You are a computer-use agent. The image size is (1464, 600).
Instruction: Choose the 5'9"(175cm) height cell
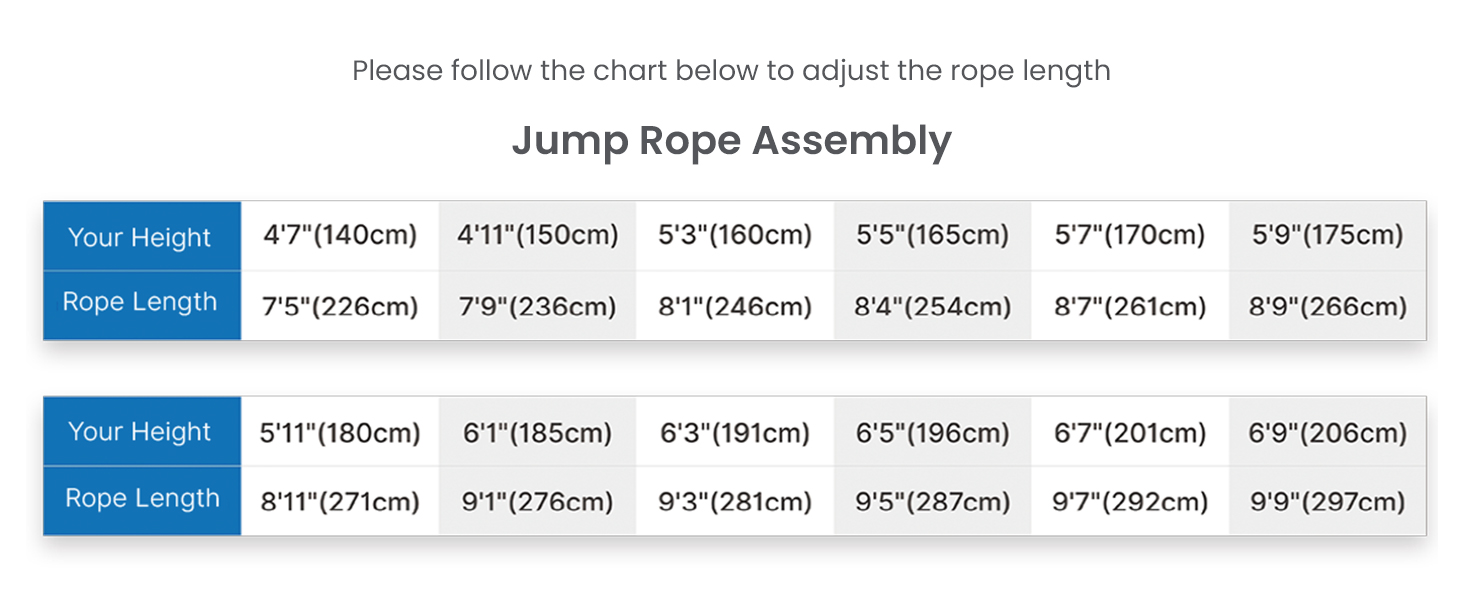(1328, 236)
